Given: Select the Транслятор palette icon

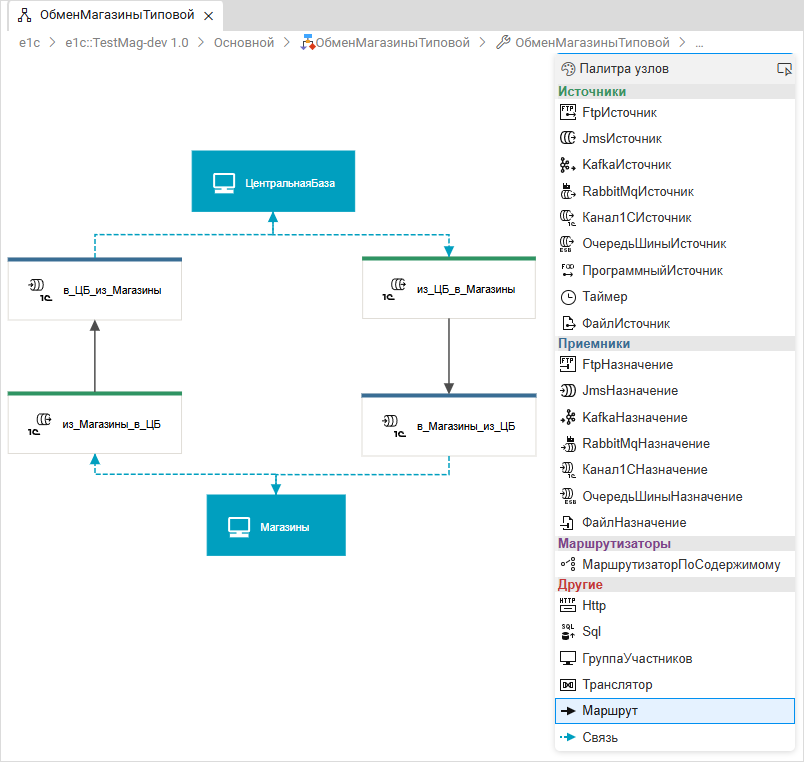Looking at the screenshot, I should click(568, 685).
